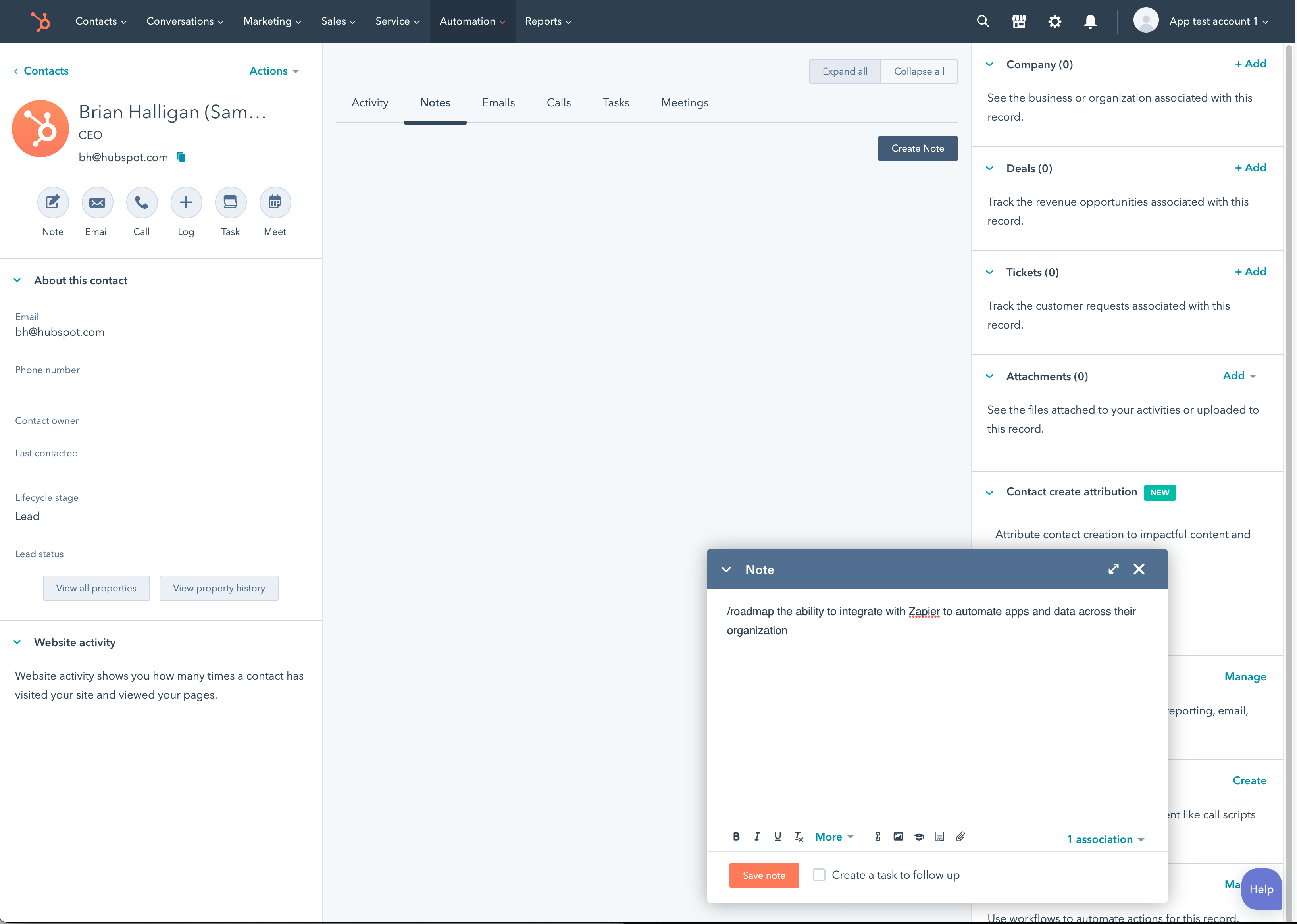Open the HubSpot marketplace icon
This screenshot has width=1297, height=924.
[1019, 21]
